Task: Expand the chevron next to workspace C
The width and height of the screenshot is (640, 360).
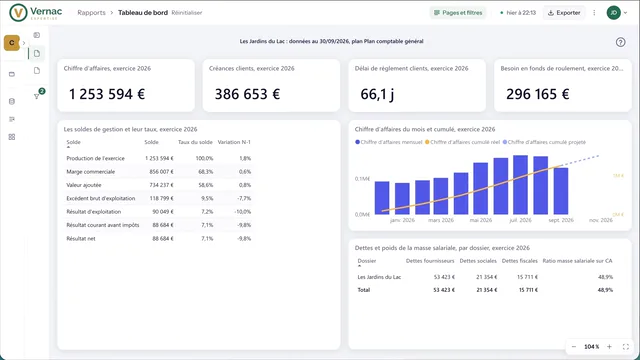Action: coord(24,43)
